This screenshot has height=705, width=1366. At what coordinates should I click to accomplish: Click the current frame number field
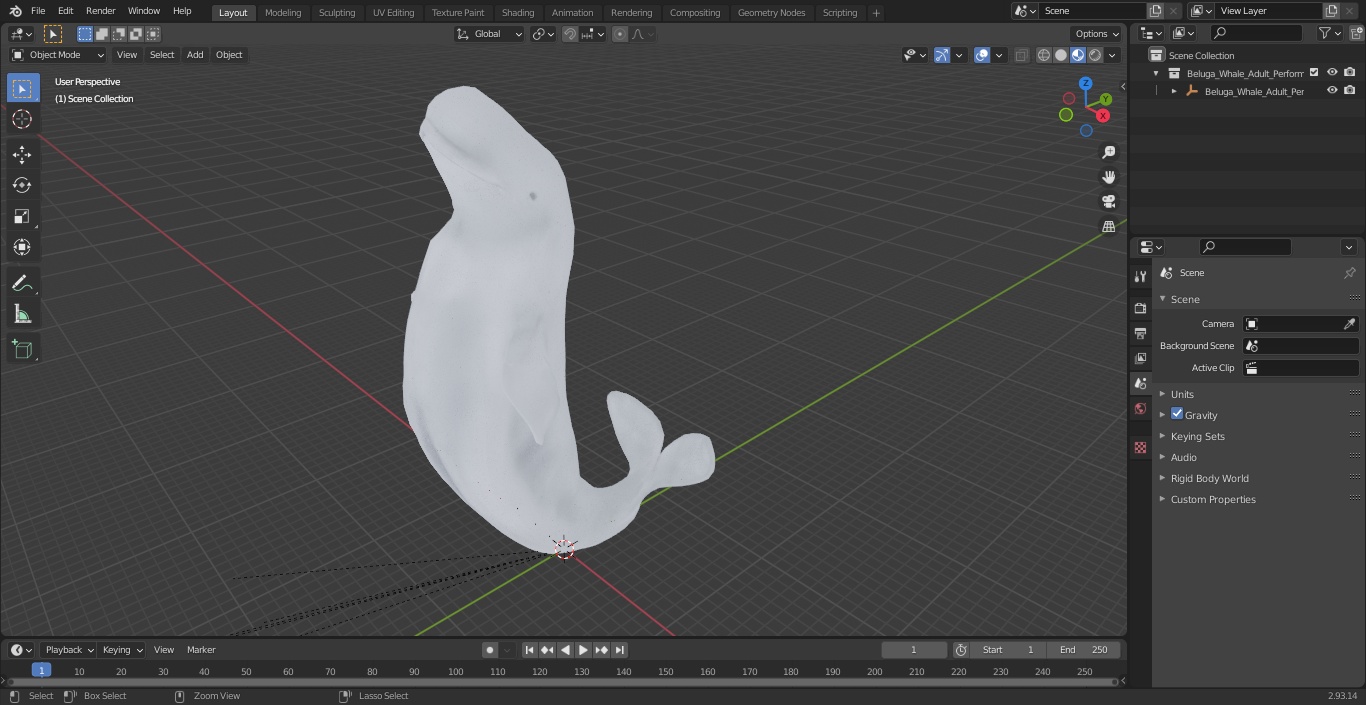pos(913,650)
